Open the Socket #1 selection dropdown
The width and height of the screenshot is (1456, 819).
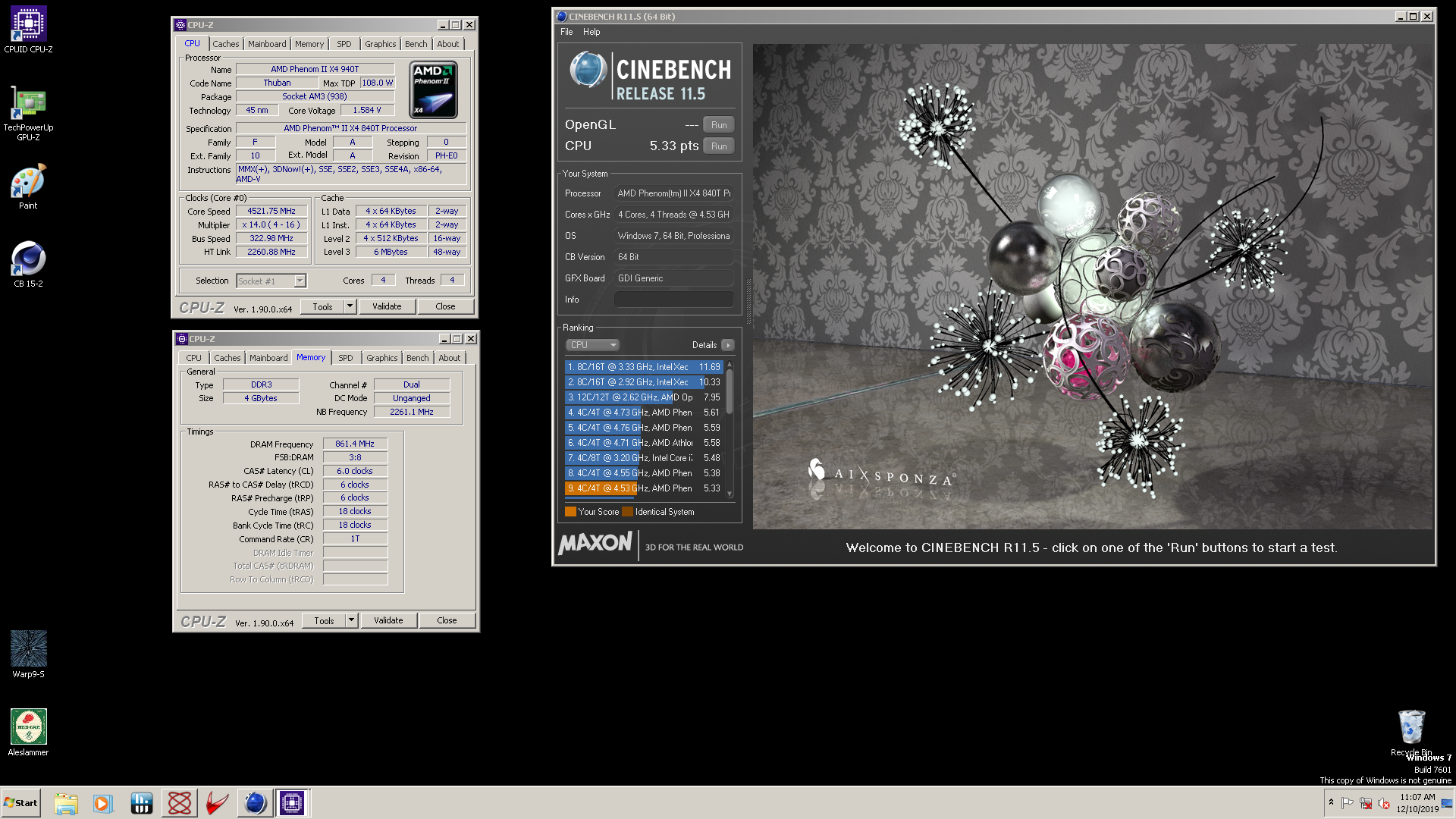[x=271, y=281]
